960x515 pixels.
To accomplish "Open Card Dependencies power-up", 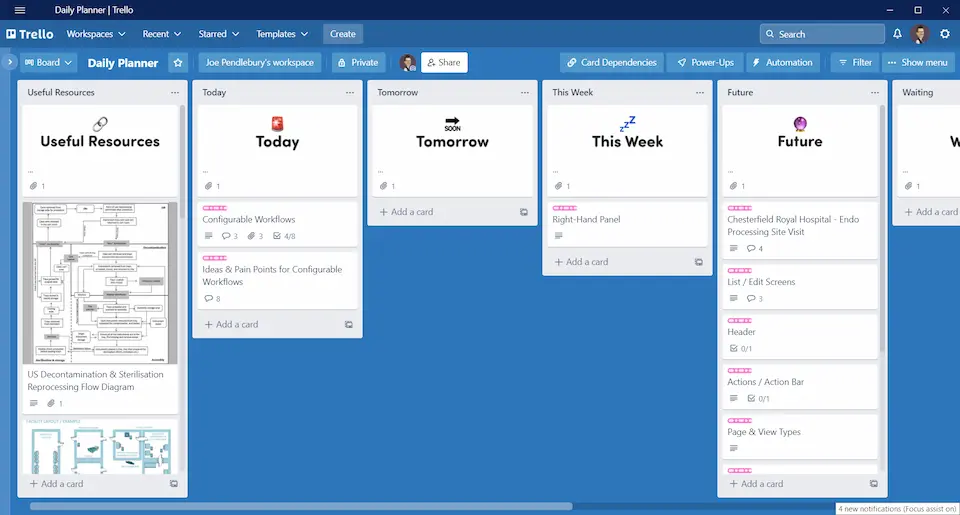I will [612, 62].
